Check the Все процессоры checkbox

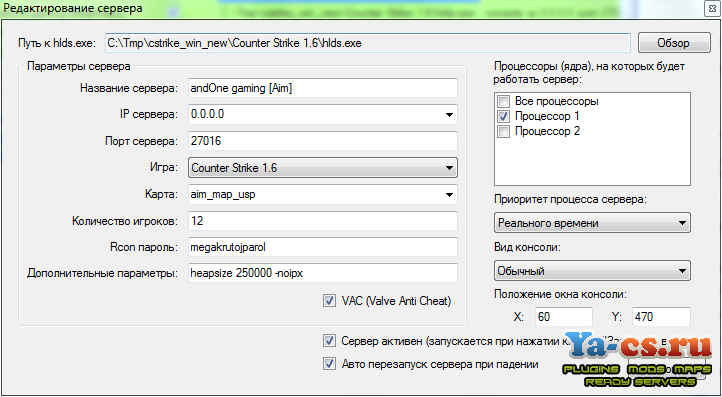click(x=504, y=101)
